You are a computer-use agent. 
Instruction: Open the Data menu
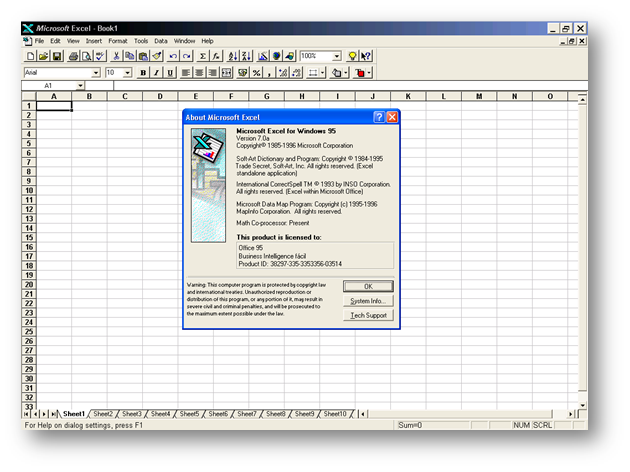tap(161, 41)
